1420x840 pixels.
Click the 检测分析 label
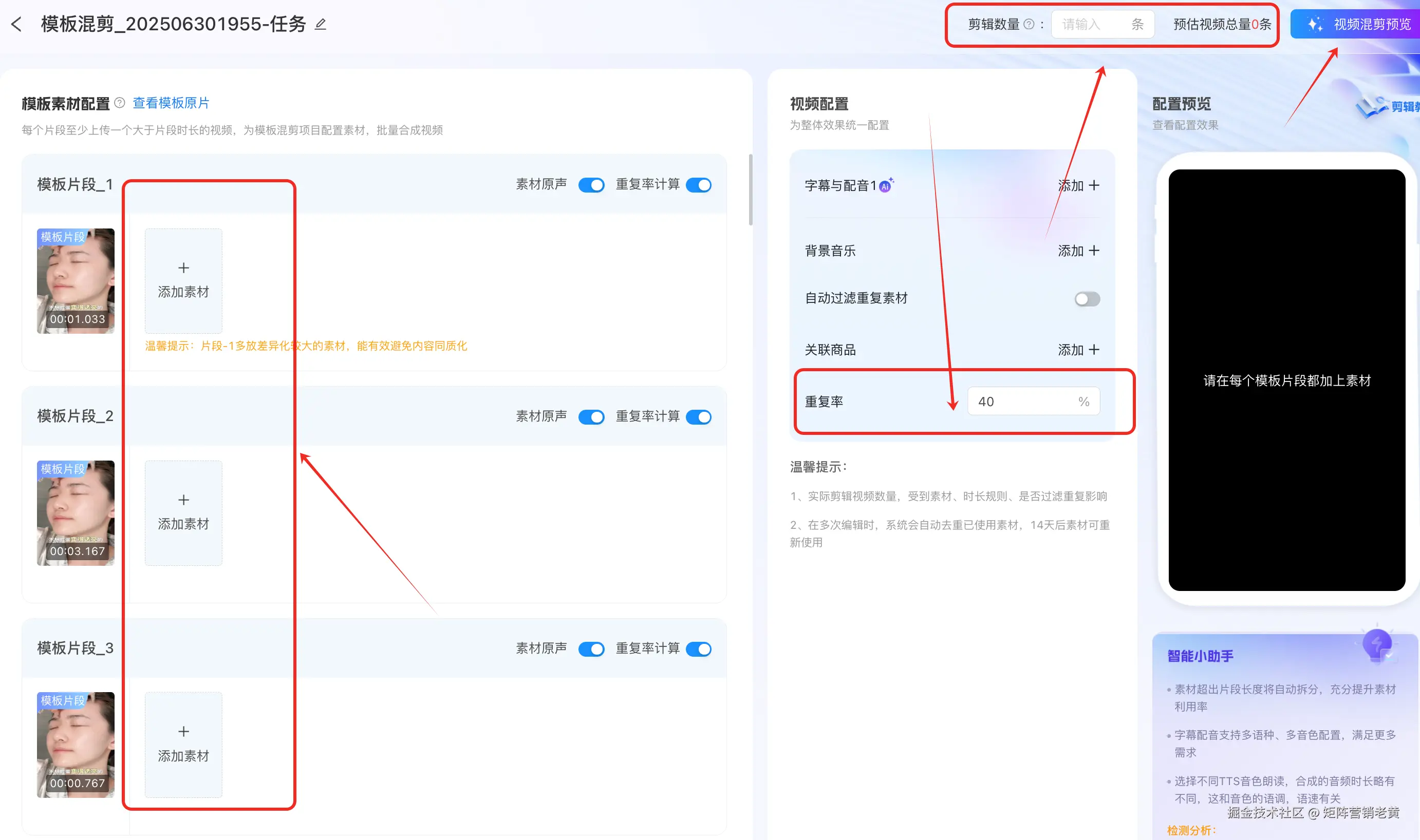point(1191,830)
